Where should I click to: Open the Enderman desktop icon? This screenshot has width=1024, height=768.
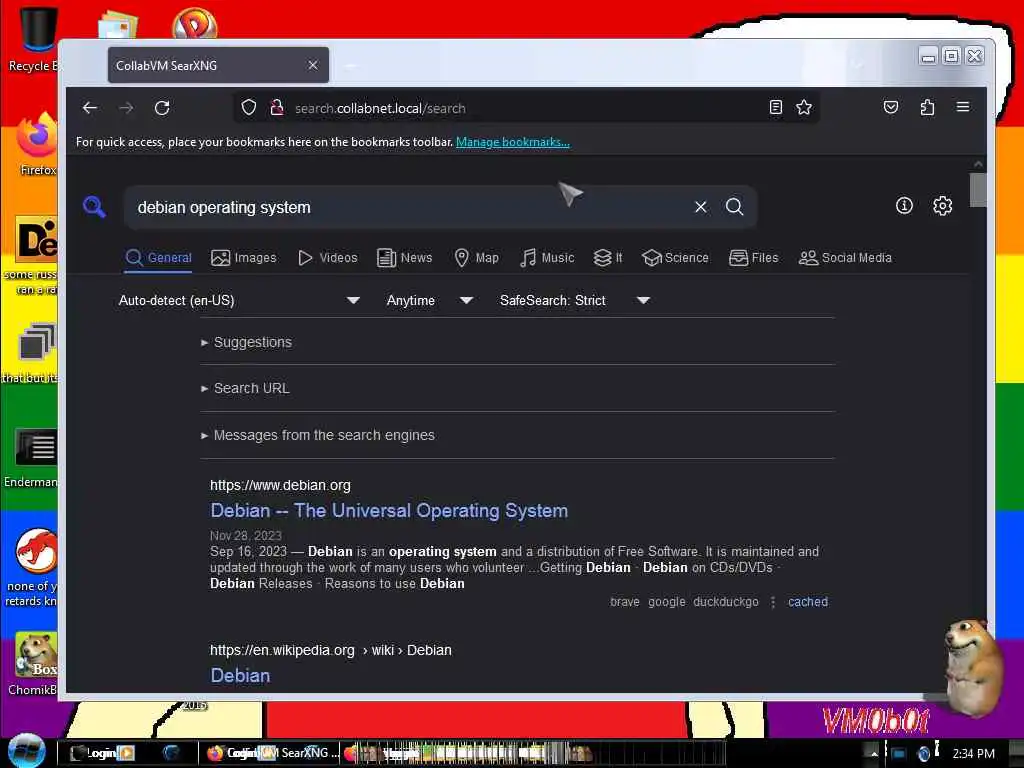tap(33, 458)
